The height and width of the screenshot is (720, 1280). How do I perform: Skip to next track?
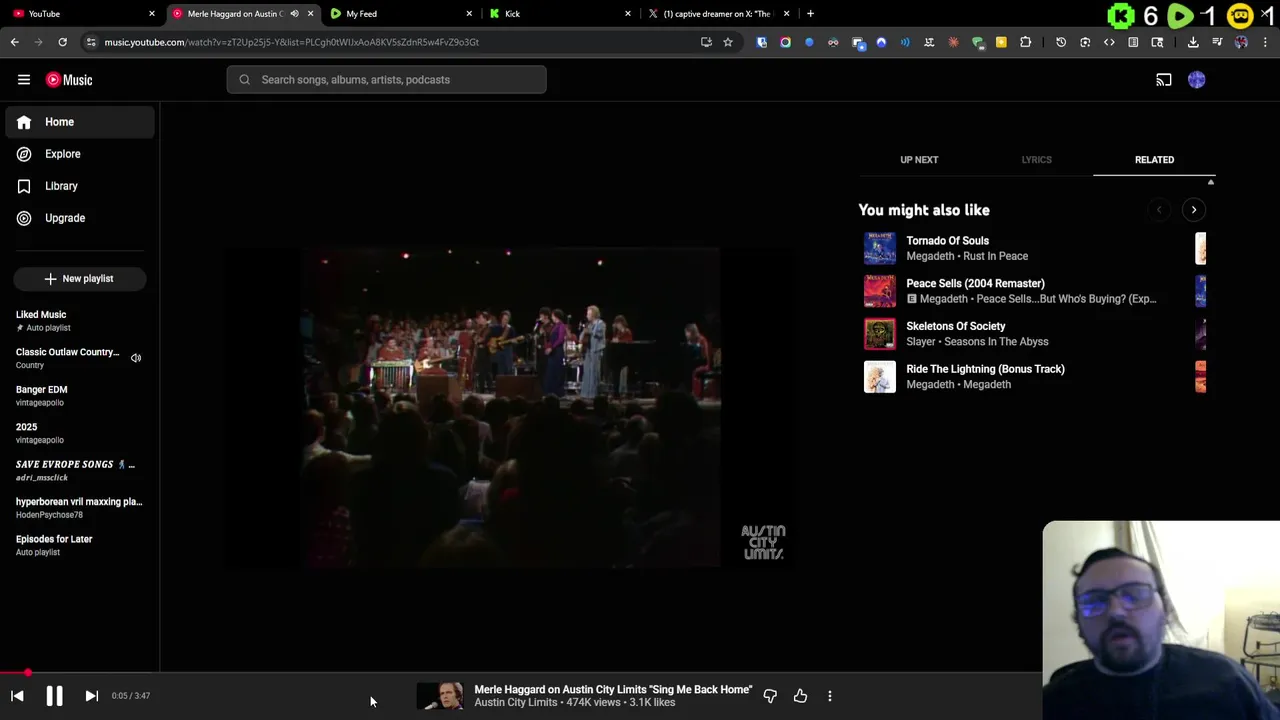(x=91, y=696)
